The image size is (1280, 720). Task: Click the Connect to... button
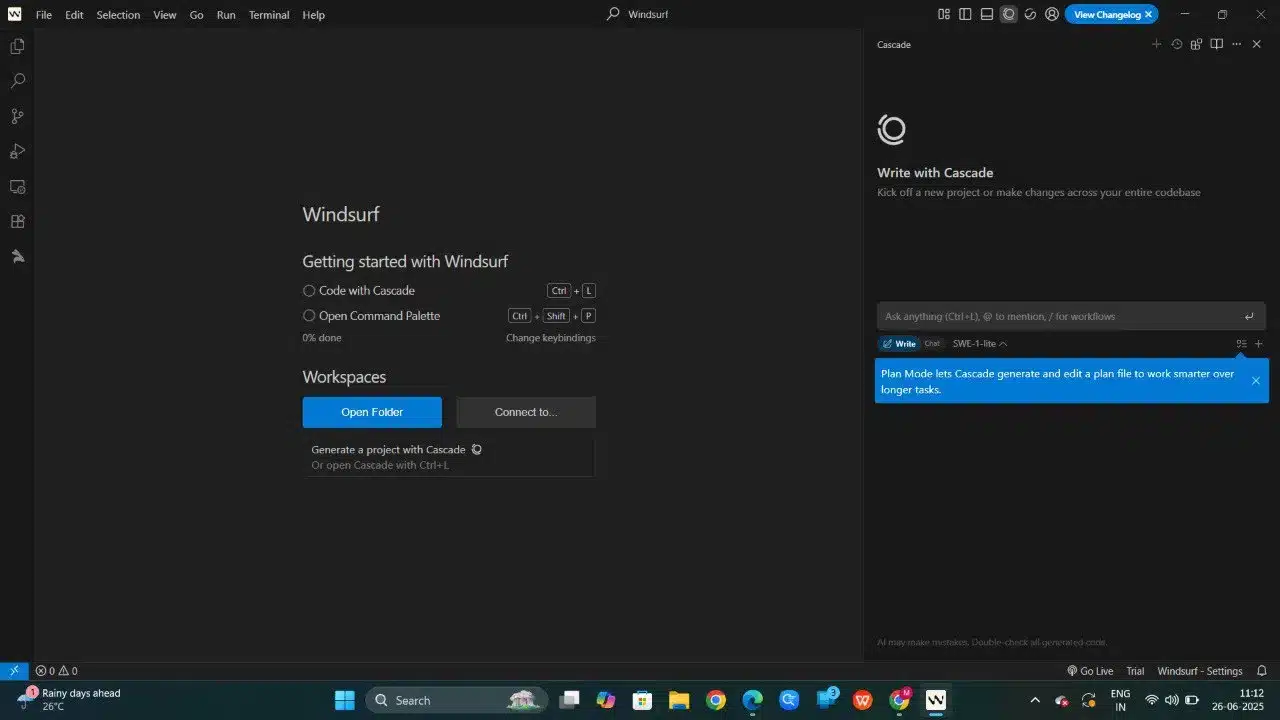point(526,412)
